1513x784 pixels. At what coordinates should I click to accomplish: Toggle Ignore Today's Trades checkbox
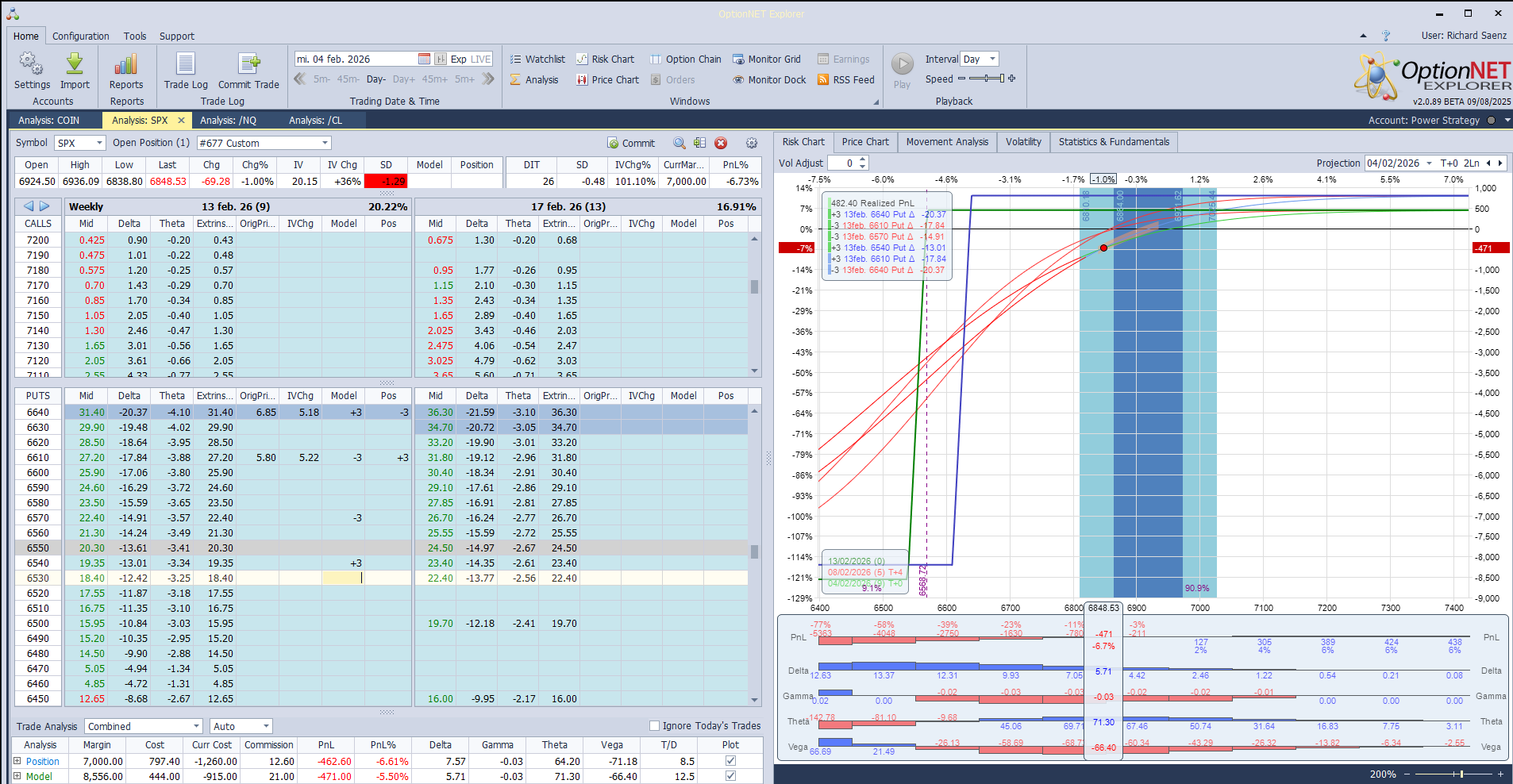click(x=655, y=725)
